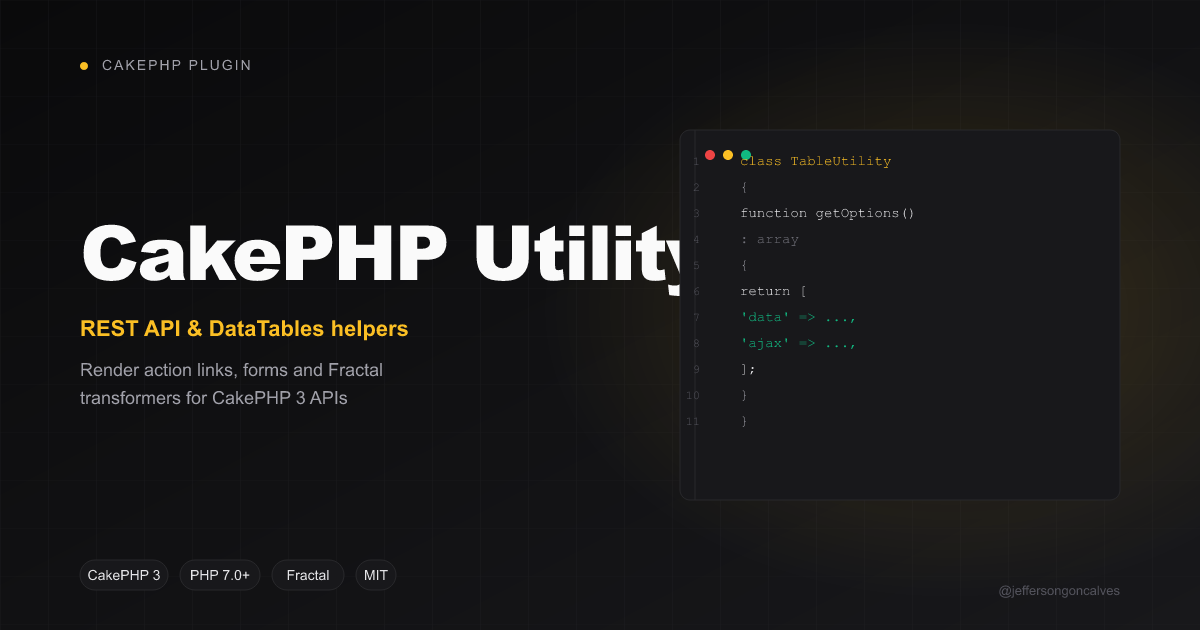Open the @jeffersongoncalves handle
Image resolution: width=1200 pixels, height=630 pixels.
pyautogui.click(x=1059, y=591)
